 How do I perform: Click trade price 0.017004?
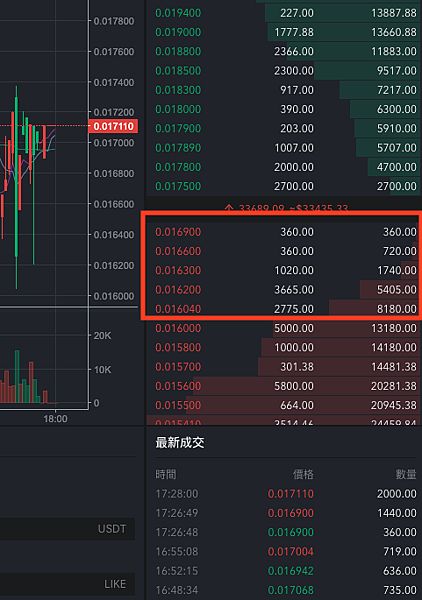tap(291, 551)
